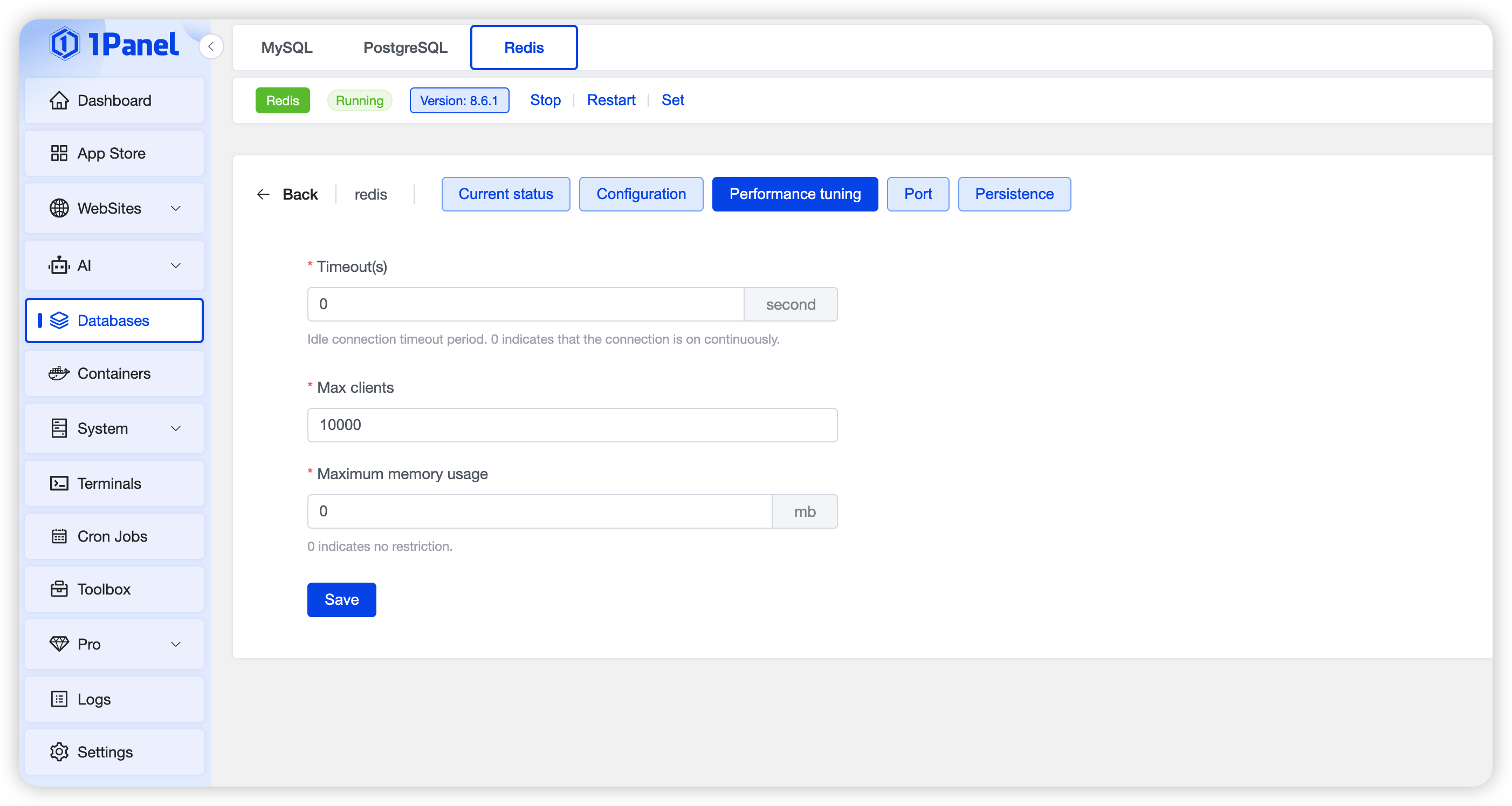Collapse the sidebar with the arrow button

(x=211, y=46)
